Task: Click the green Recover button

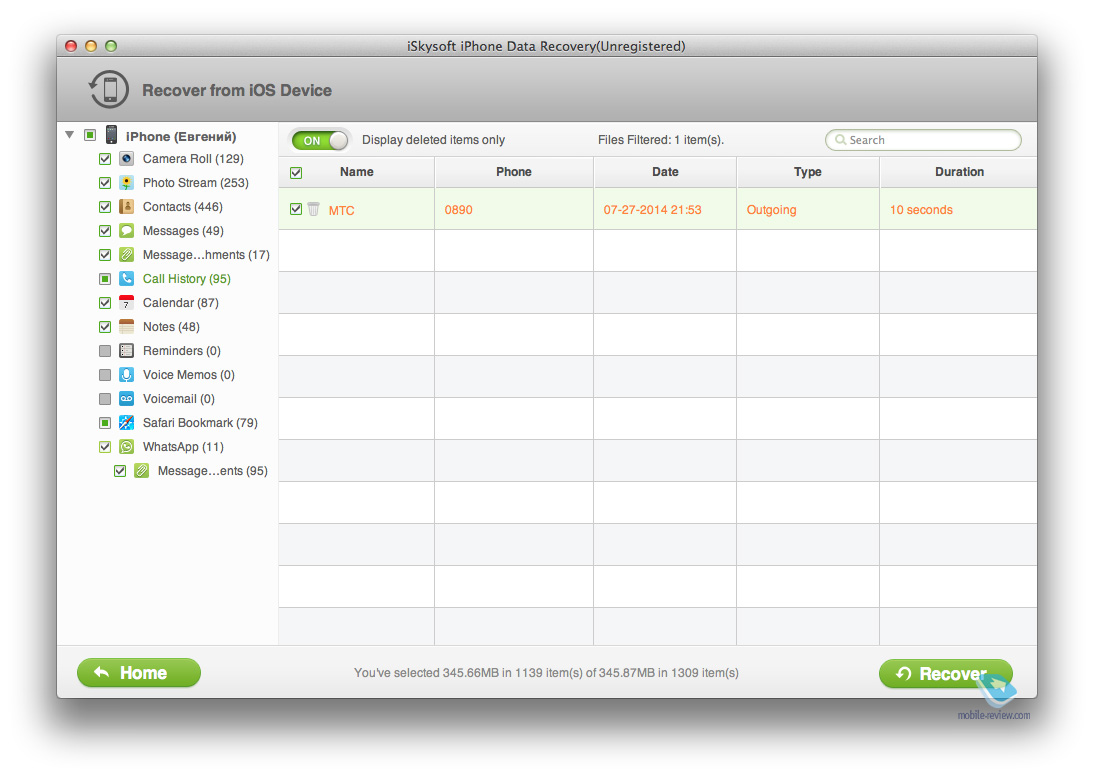Action: tap(945, 674)
